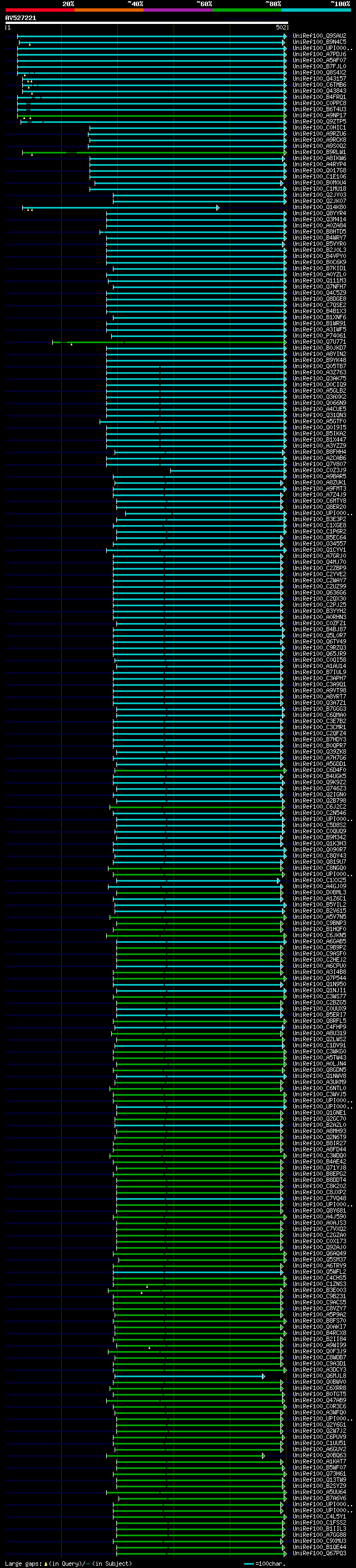This screenshot has height=1568, width=356.
Task: Click hit label UniRef100_Q9K9Z2
Action: 319,782
